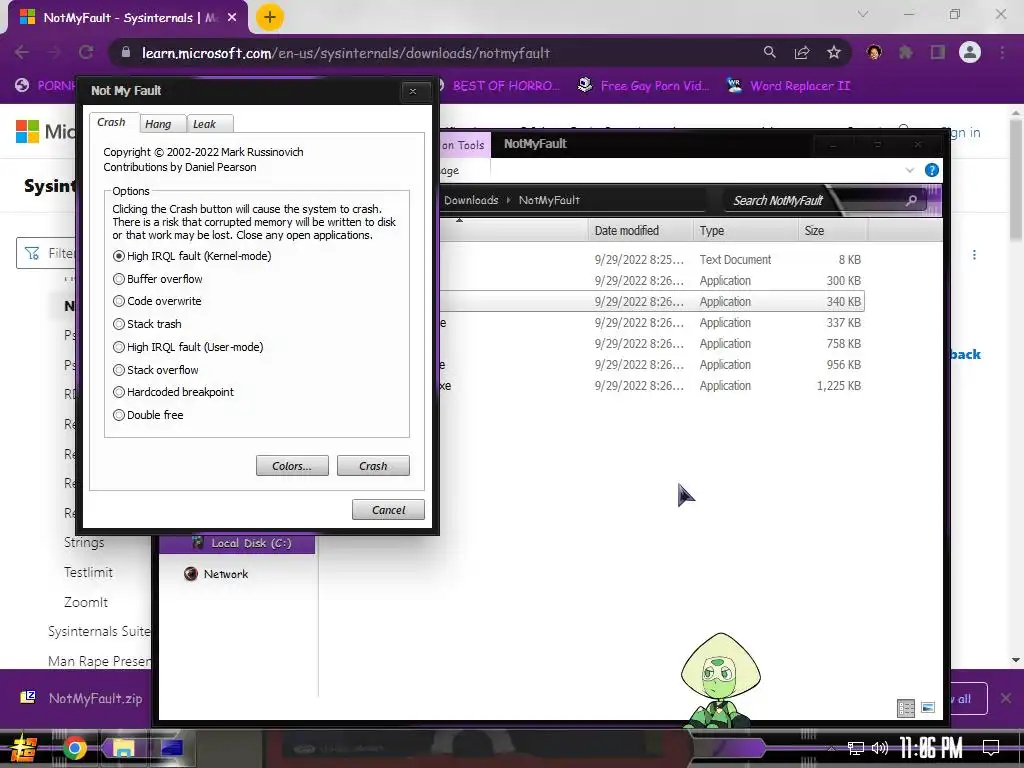The image size is (1024, 768).
Task: Bookmark this page with the star icon
Action: pyautogui.click(x=834, y=53)
